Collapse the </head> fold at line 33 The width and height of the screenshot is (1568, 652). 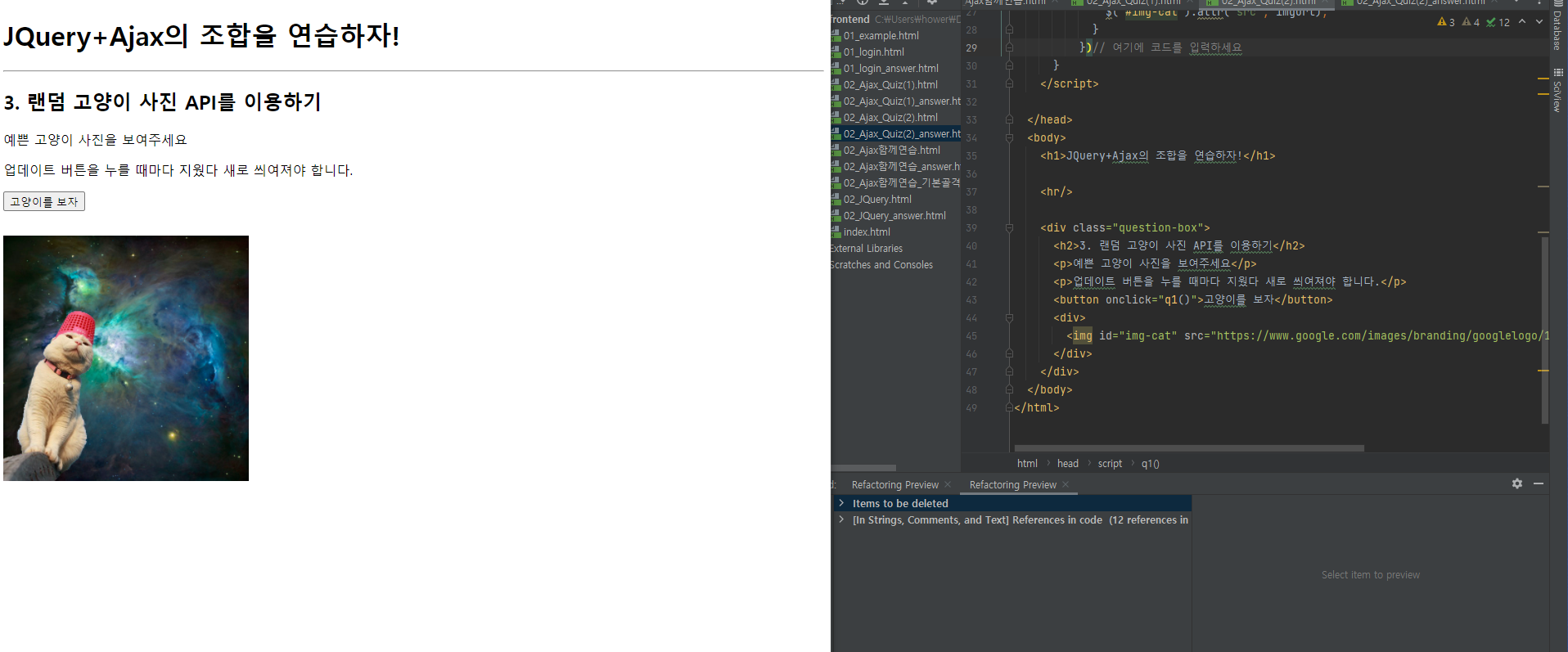[x=1009, y=119]
